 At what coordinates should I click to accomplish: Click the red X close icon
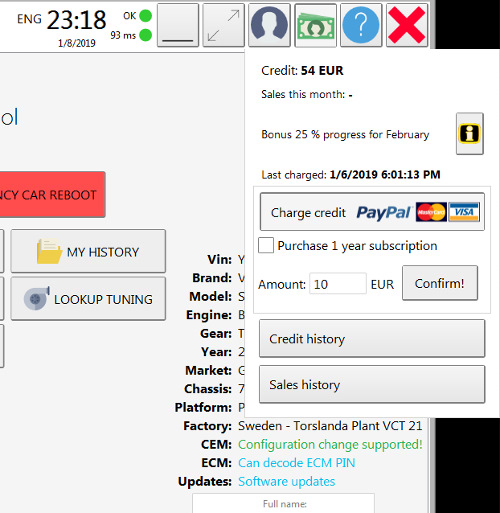point(407,25)
